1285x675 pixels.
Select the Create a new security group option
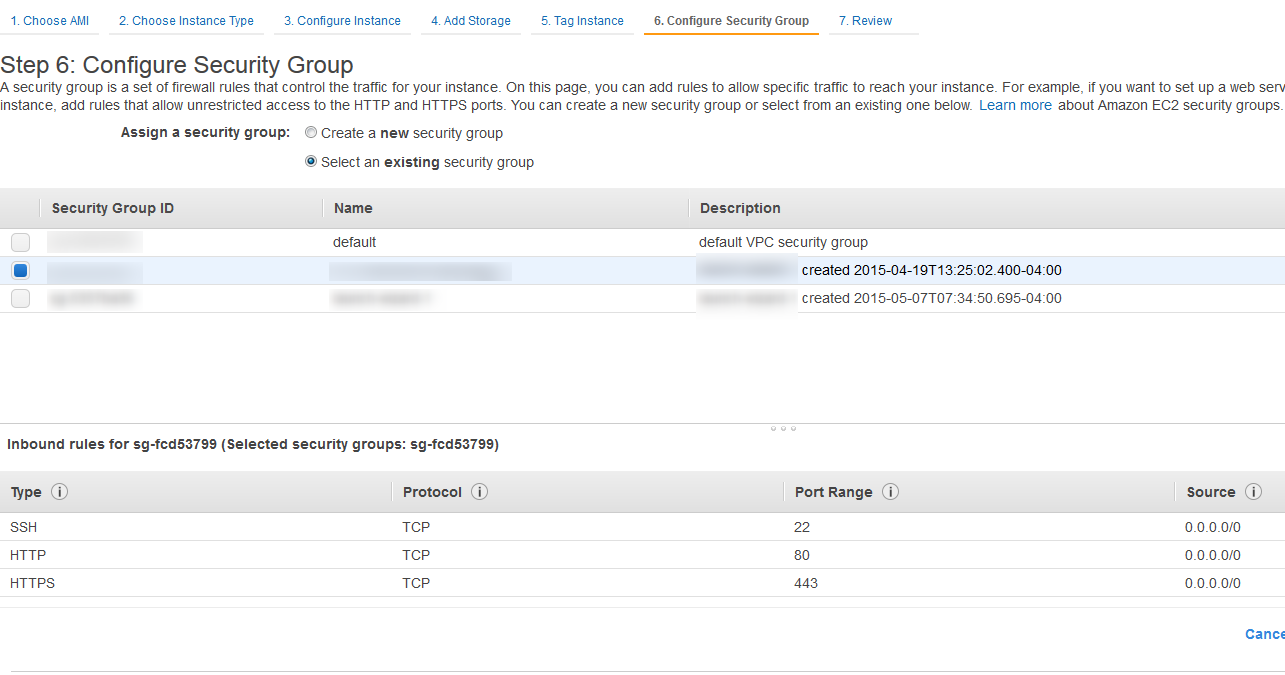pyautogui.click(x=311, y=132)
